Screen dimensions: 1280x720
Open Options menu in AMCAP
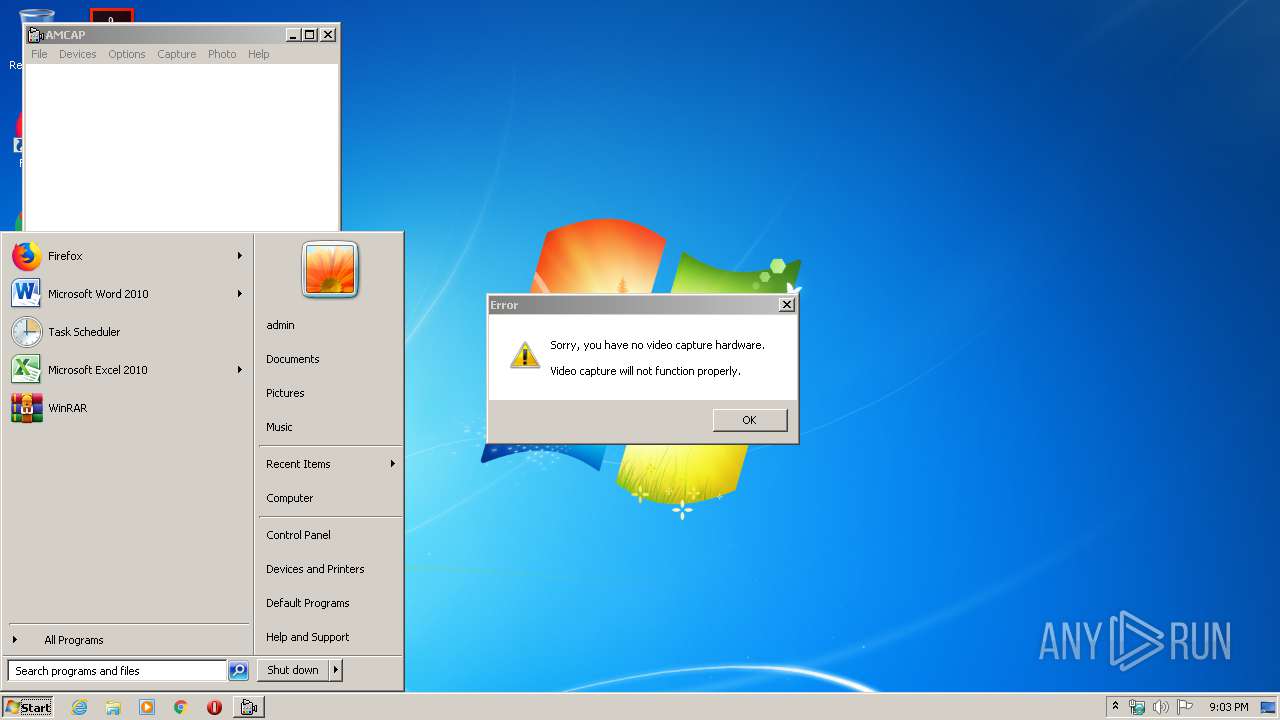coord(127,54)
